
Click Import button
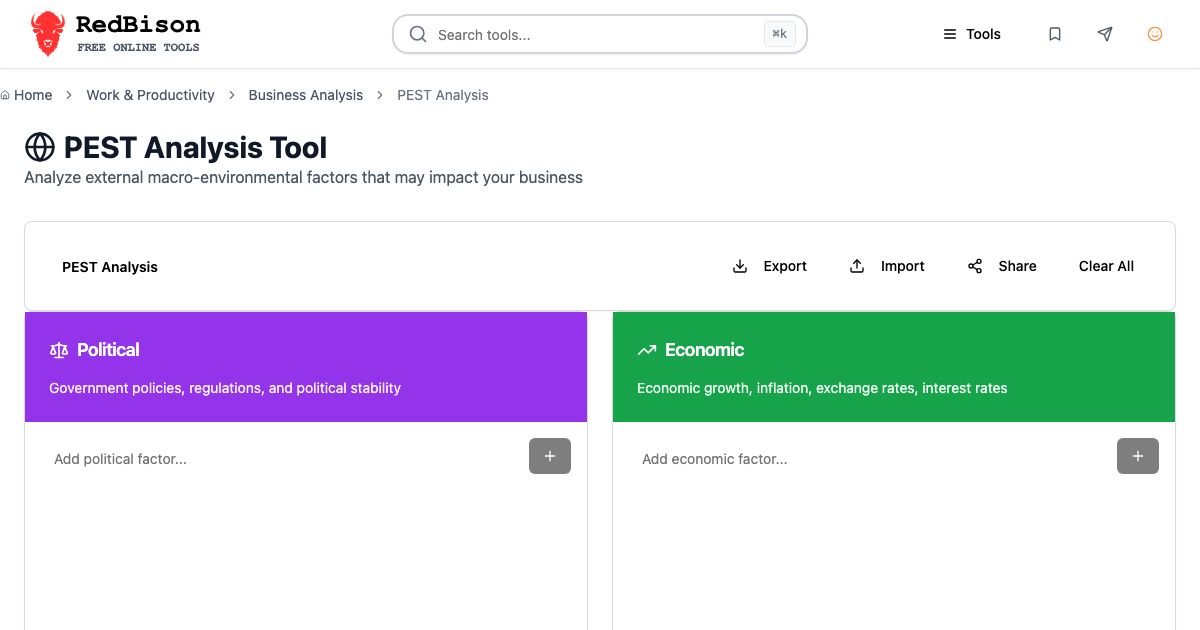pos(887,266)
